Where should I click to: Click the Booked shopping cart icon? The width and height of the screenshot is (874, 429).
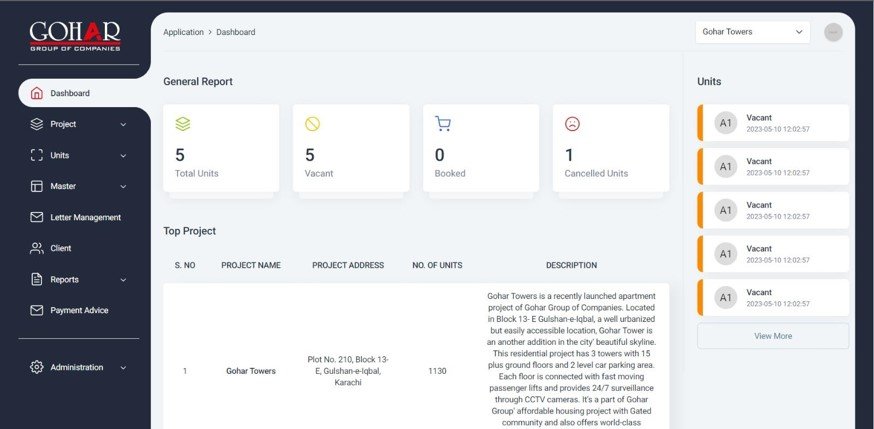[442, 124]
